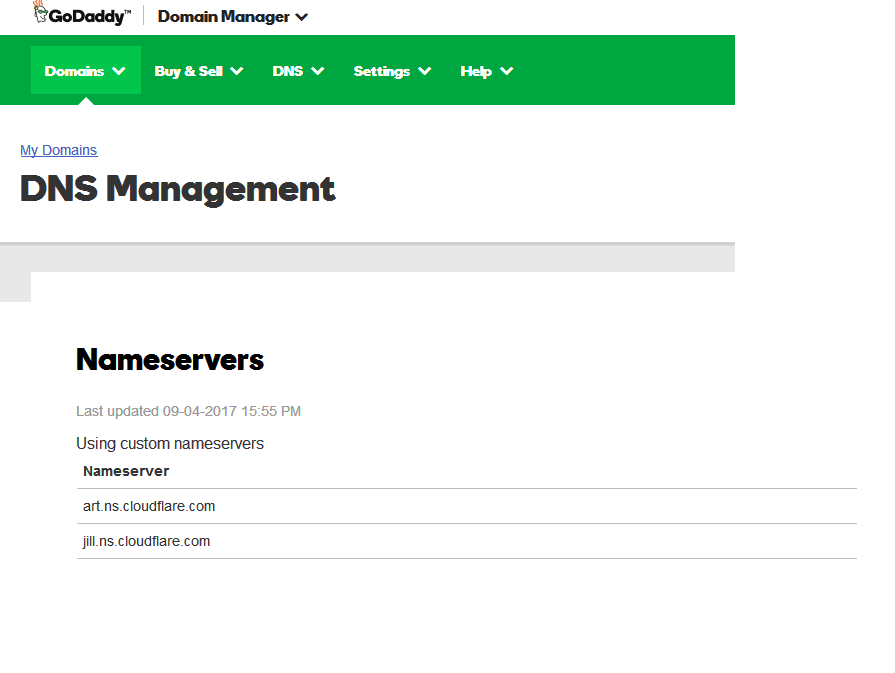Click the Last updated timestamp text

[188, 411]
